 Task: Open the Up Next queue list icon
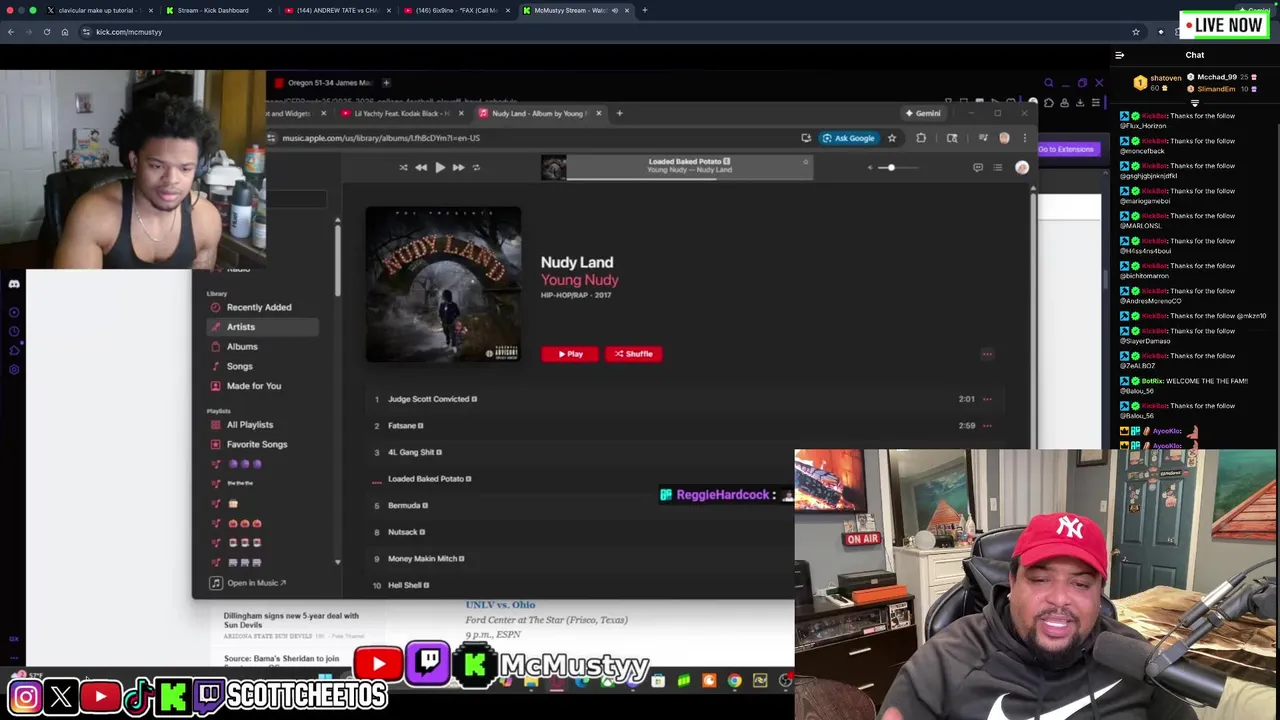(x=997, y=168)
